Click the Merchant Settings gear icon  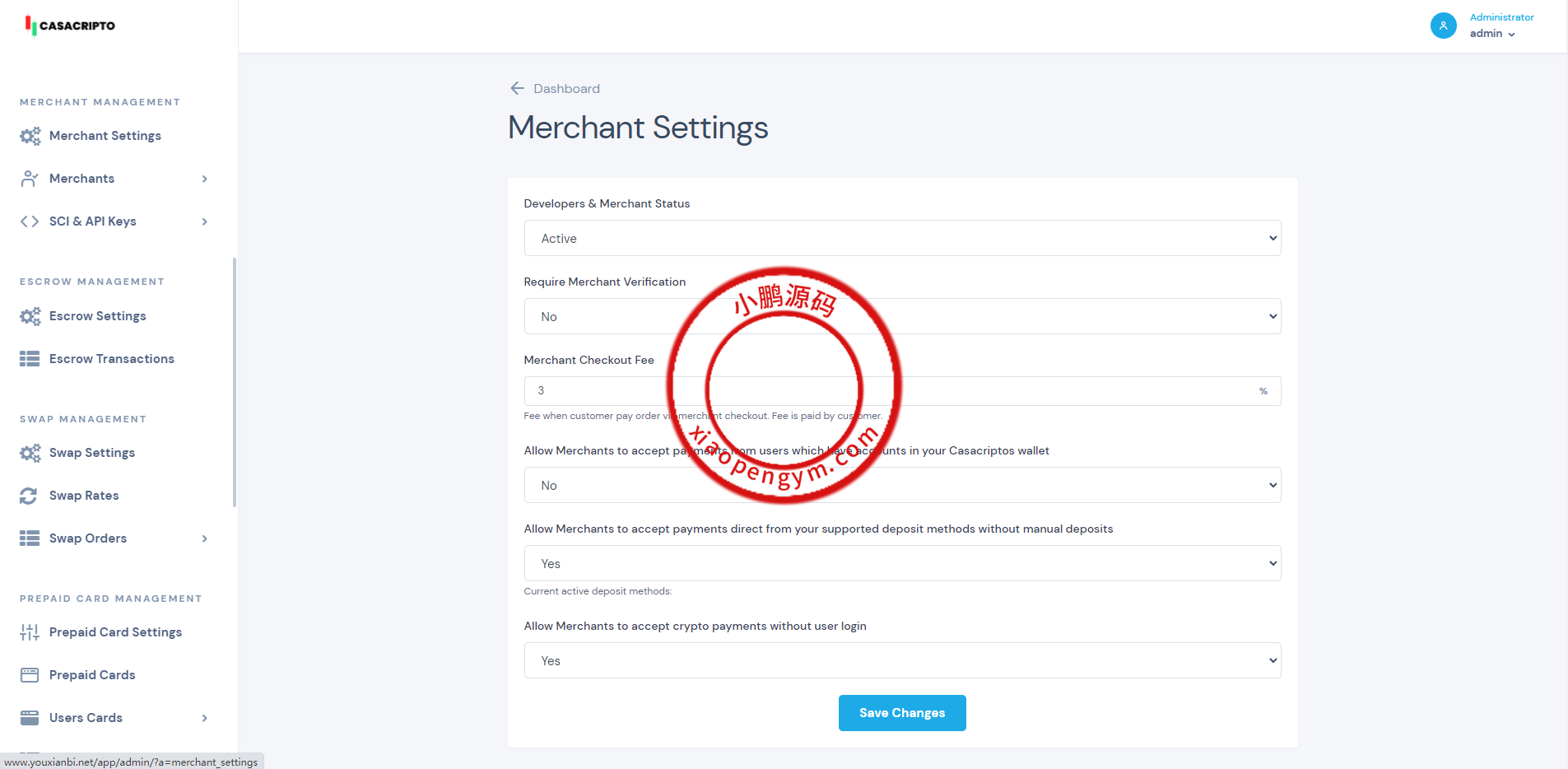(x=30, y=136)
